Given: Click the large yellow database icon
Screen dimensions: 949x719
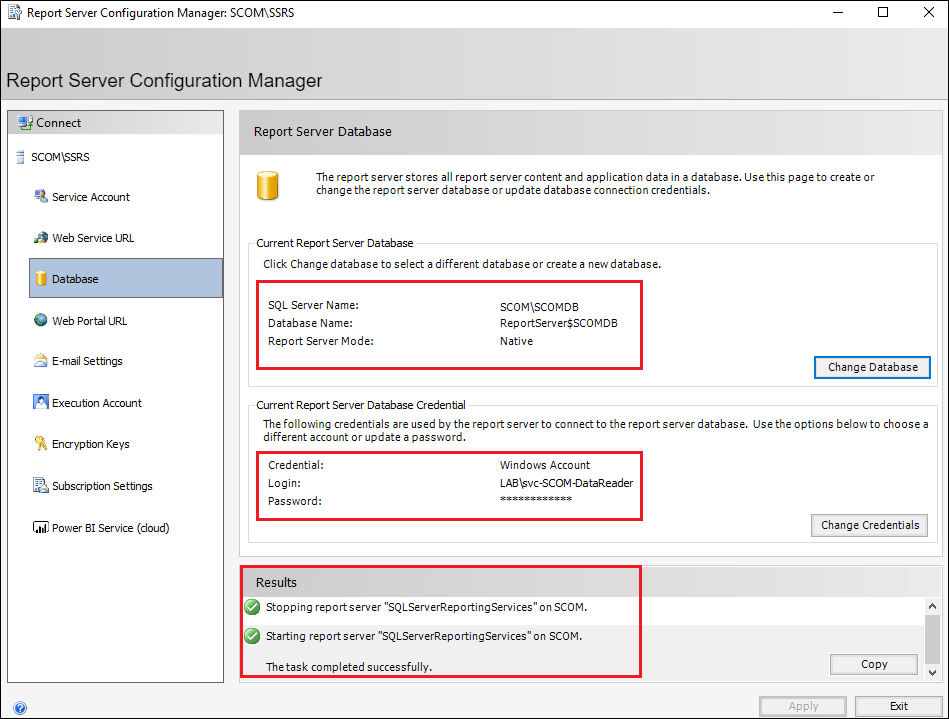Looking at the screenshot, I should click(x=268, y=185).
